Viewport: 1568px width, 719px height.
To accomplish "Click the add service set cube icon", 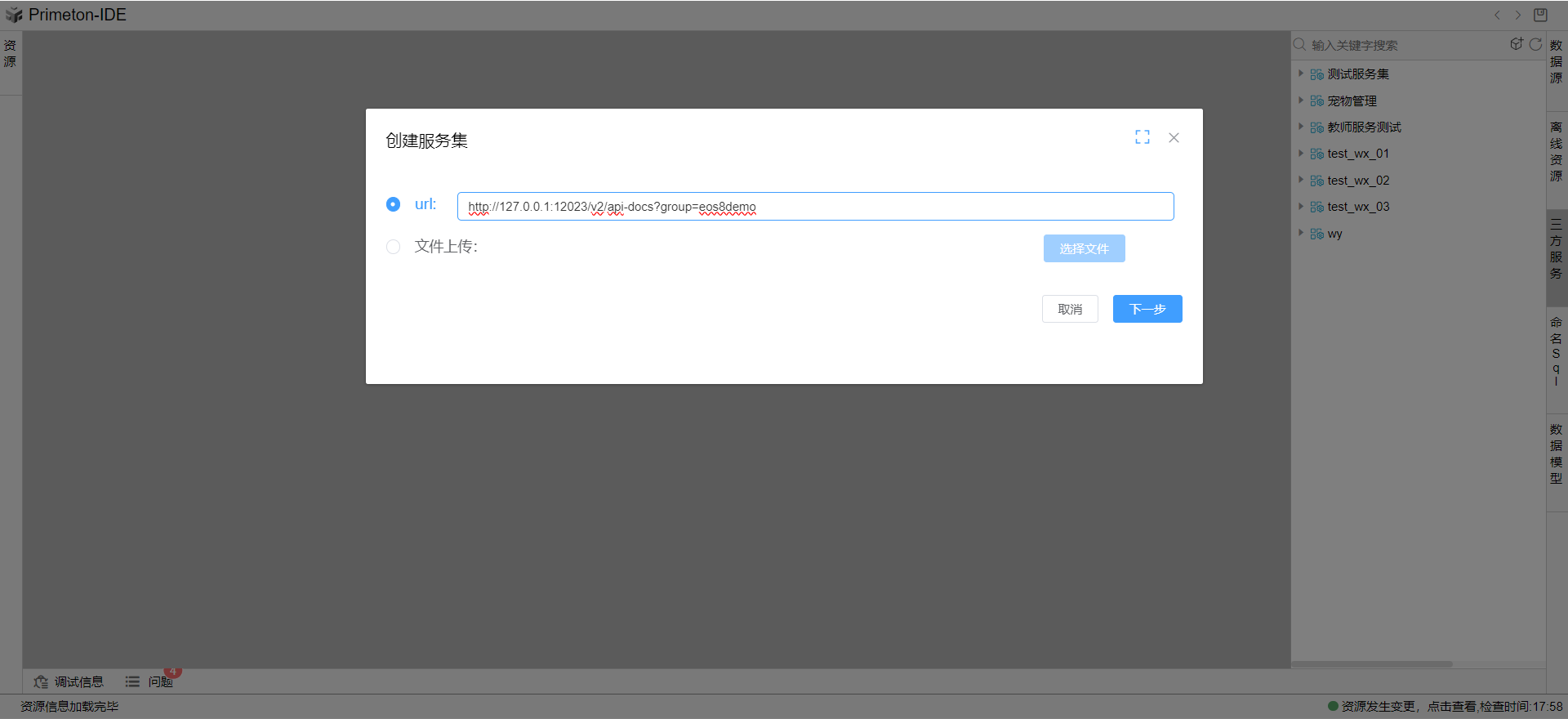I will point(1516,44).
